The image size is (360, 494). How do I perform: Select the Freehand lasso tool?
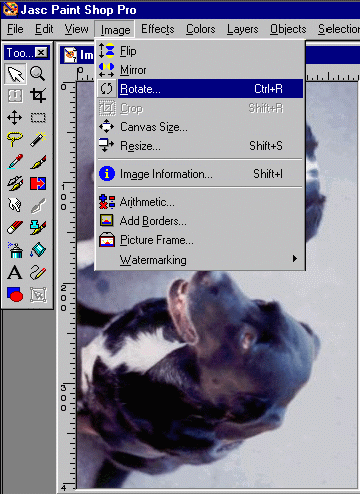click(x=15, y=140)
